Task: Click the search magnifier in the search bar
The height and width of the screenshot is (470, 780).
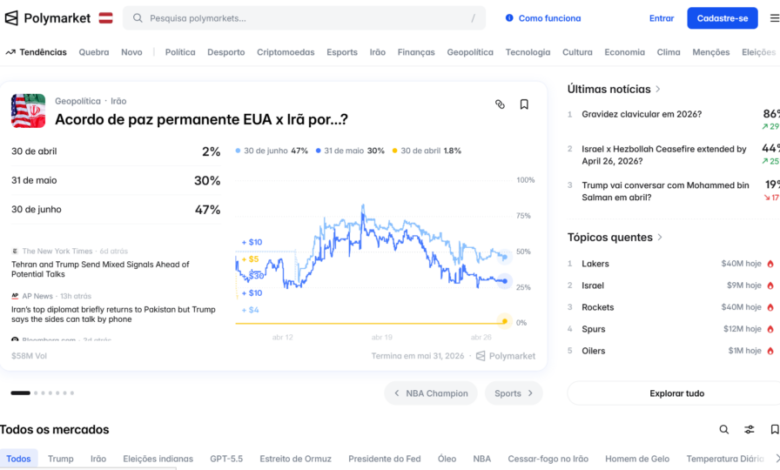Action: 137,18
